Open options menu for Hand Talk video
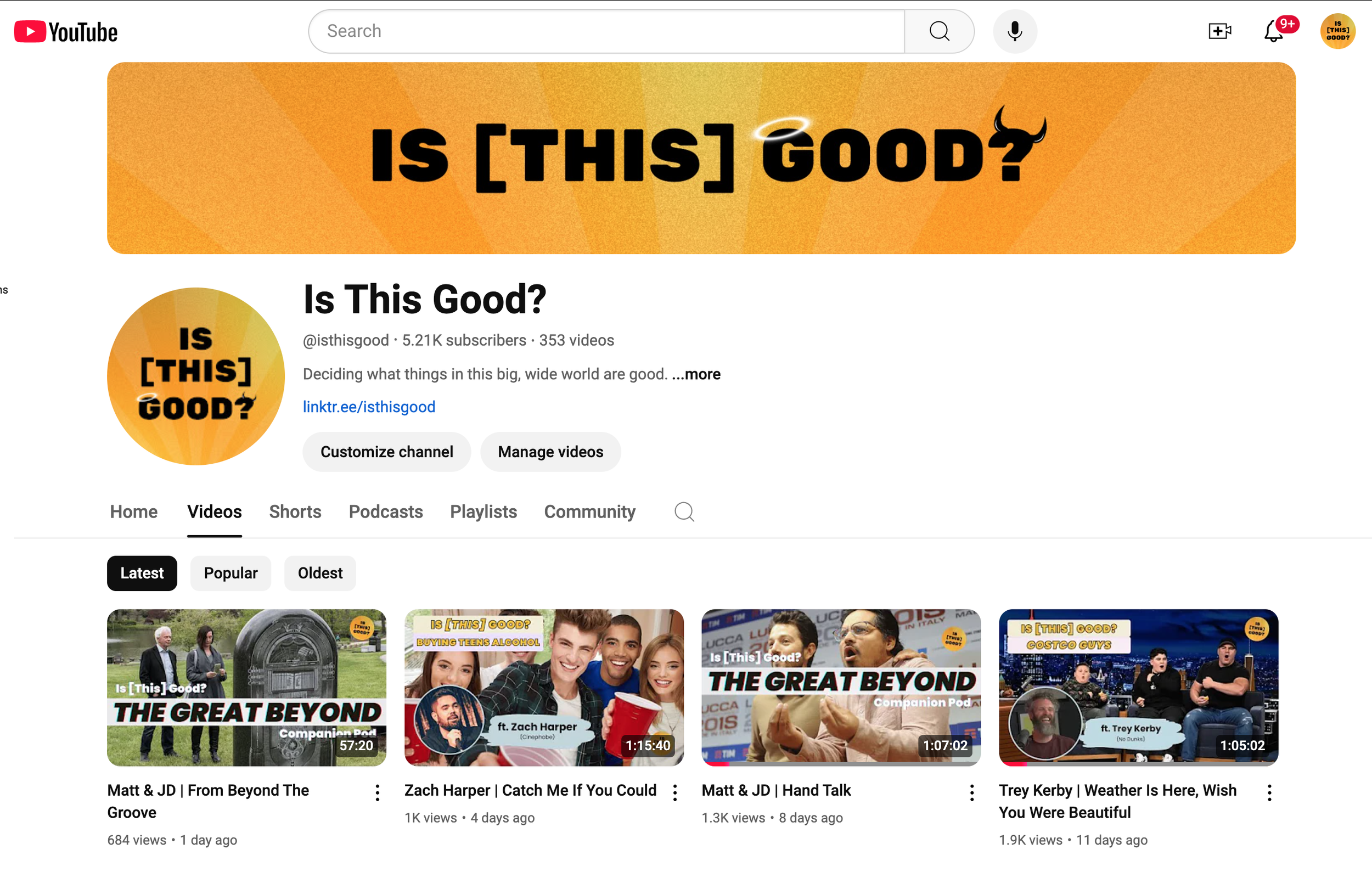This screenshot has height=872, width=1372. click(x=971, y=792)
